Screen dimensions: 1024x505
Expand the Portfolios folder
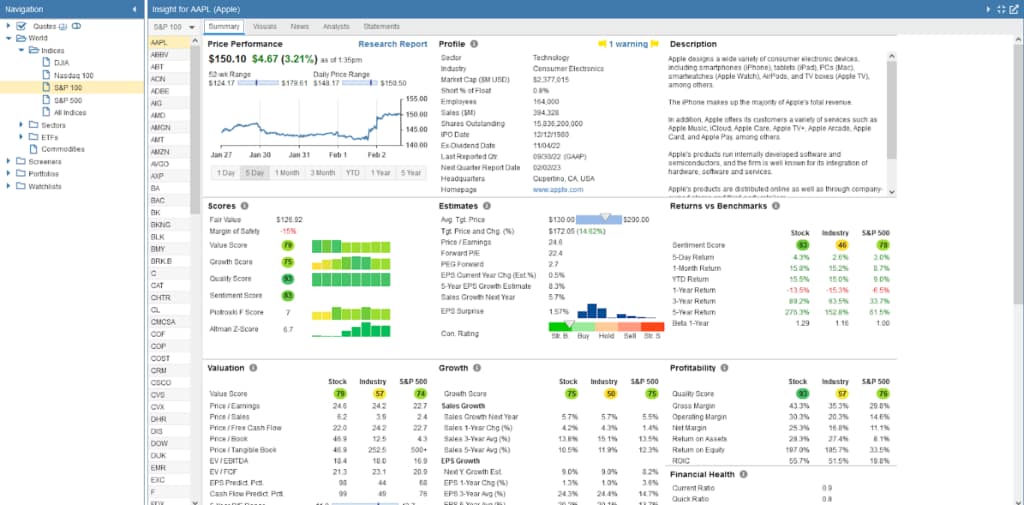(x=8, y=174)
